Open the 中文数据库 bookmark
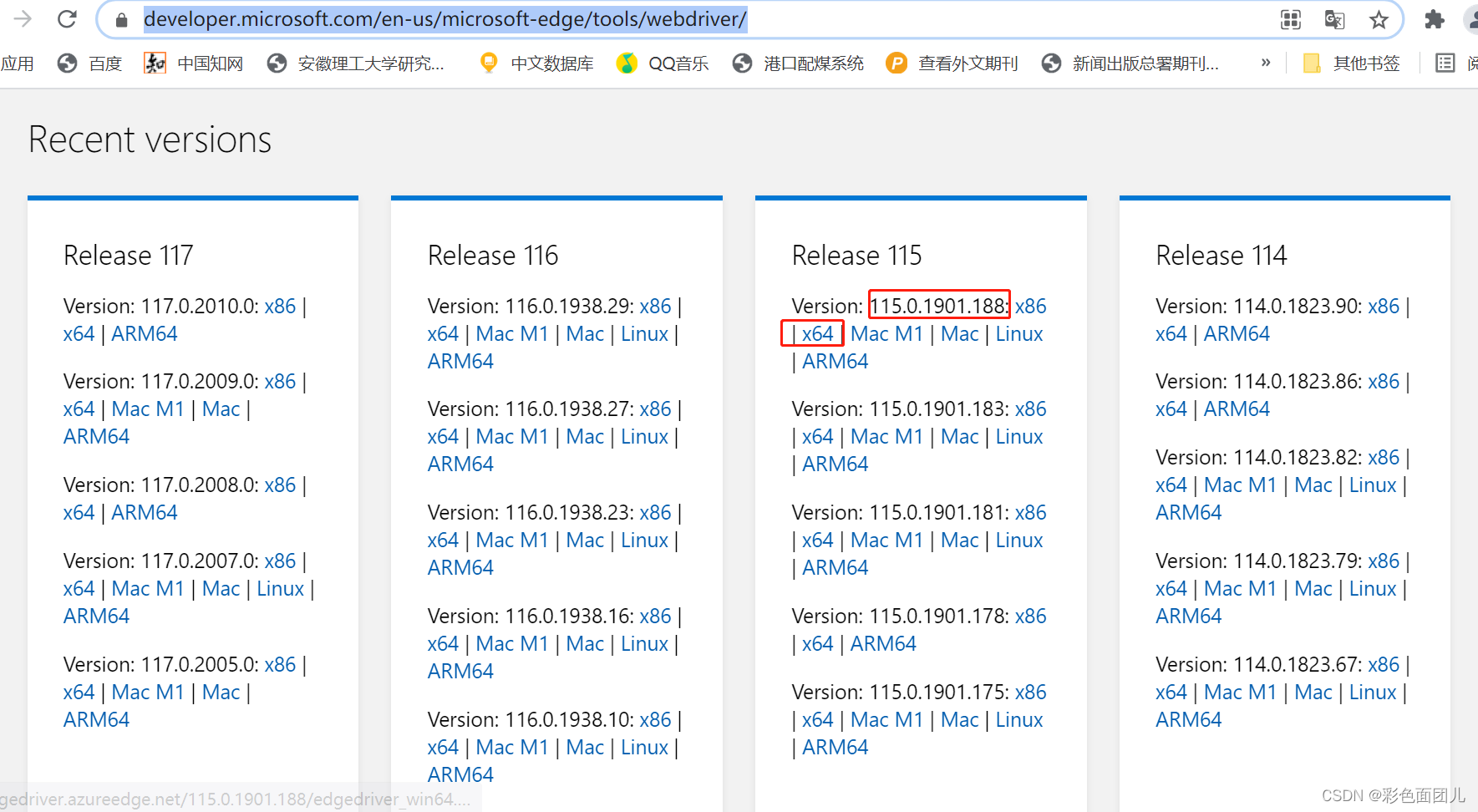 [x=536, y=63]
